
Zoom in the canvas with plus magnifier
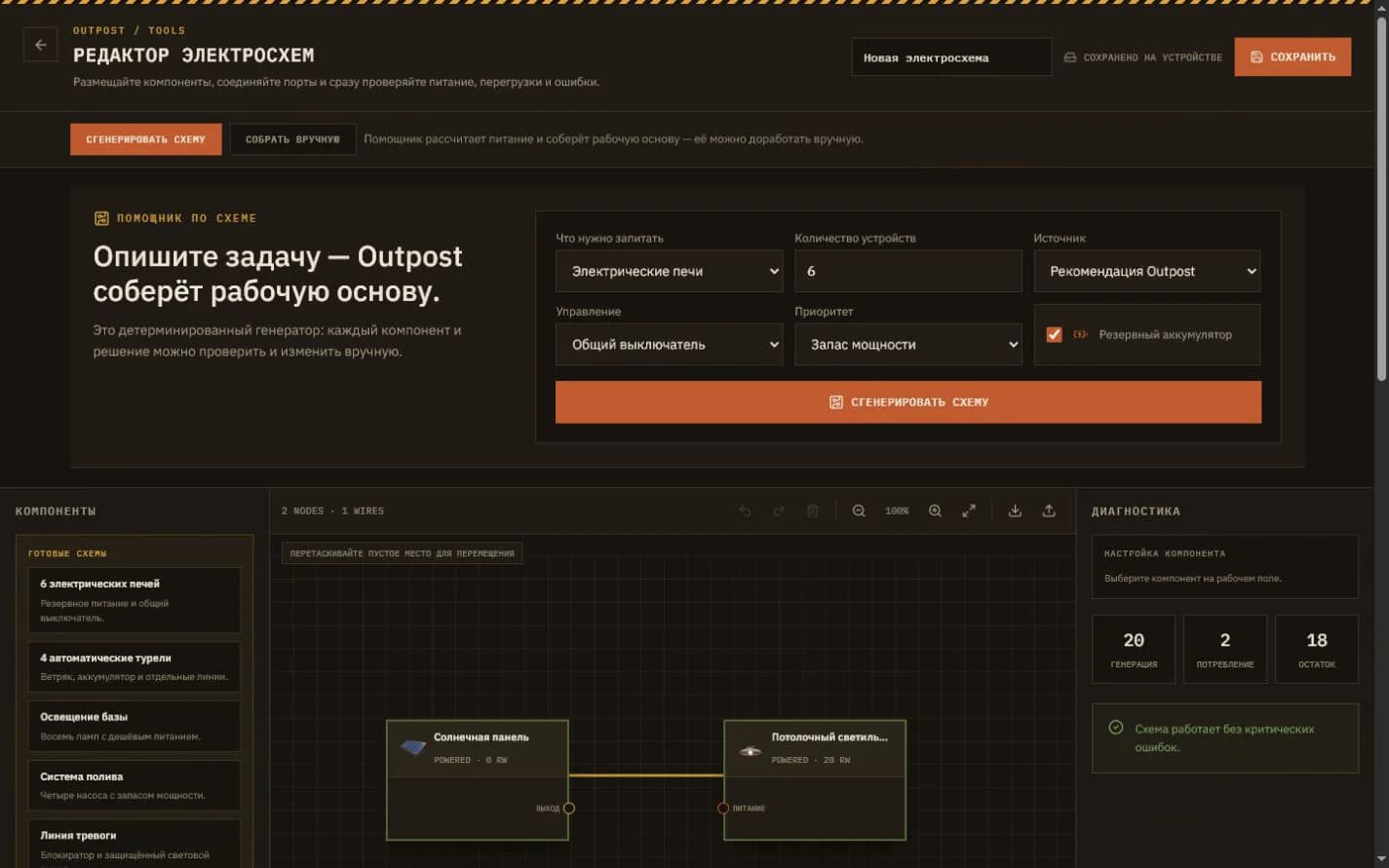point(935,510)
